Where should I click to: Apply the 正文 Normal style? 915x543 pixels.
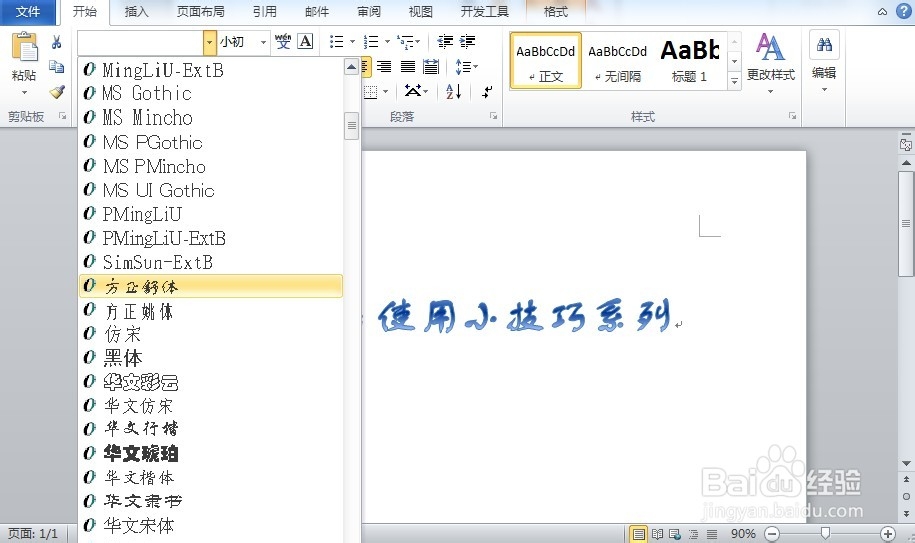coord(546,61)
